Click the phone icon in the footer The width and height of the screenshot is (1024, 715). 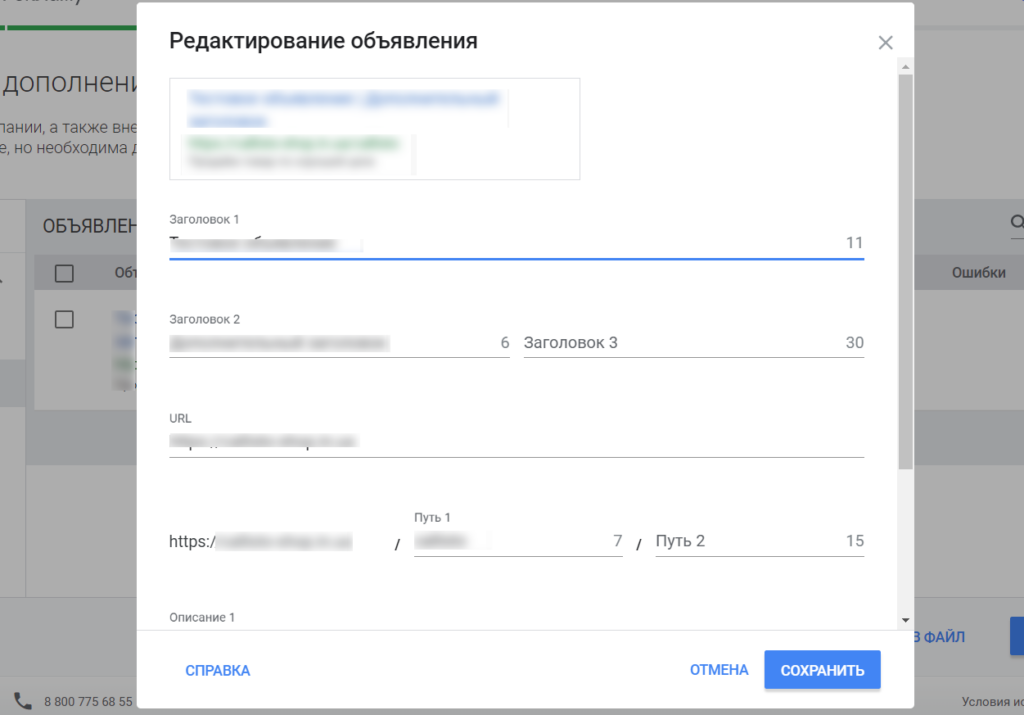(22, 701)
